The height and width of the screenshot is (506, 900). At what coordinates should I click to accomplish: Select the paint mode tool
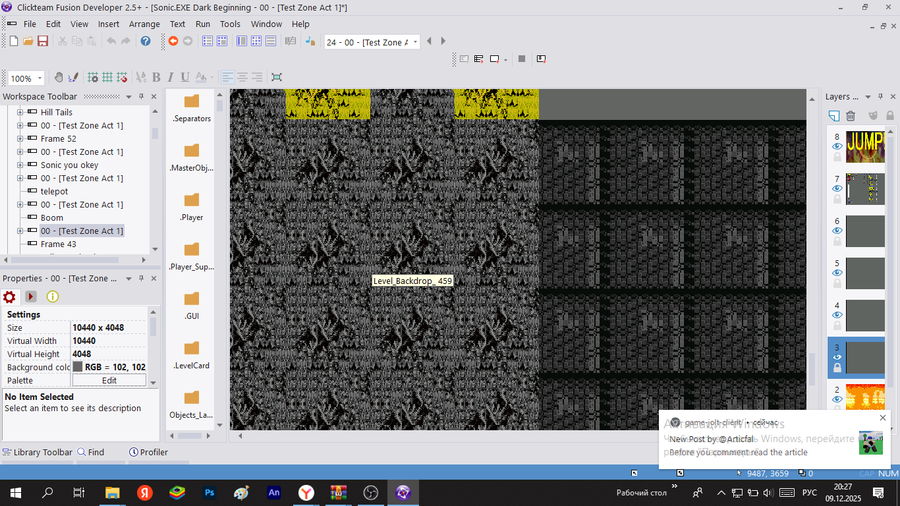[x=73, y=77]
